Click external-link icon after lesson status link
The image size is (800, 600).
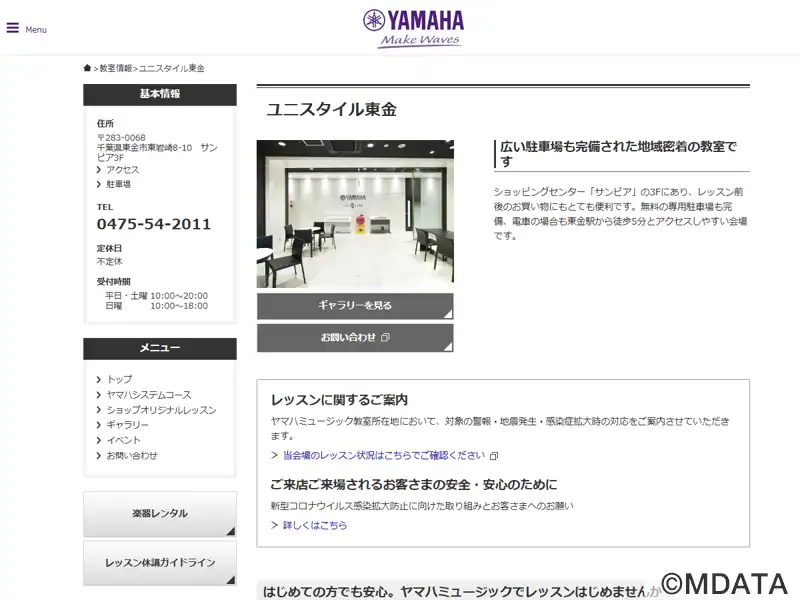(x=494, y=456)
